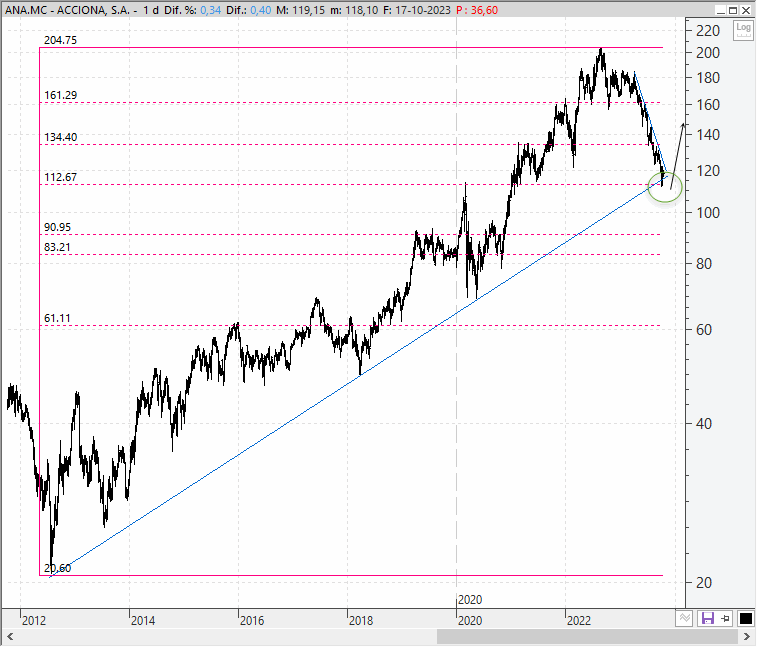This screenshot has width=757, height=647.
Task: Click the 2022 date axis label
Action: pyautogui.click(x=579, y=621)
